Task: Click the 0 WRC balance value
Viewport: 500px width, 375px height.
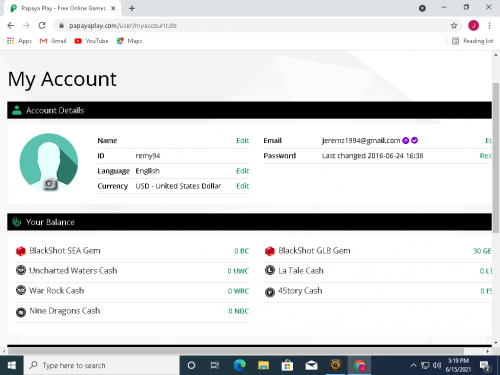Action: [238, 291]
